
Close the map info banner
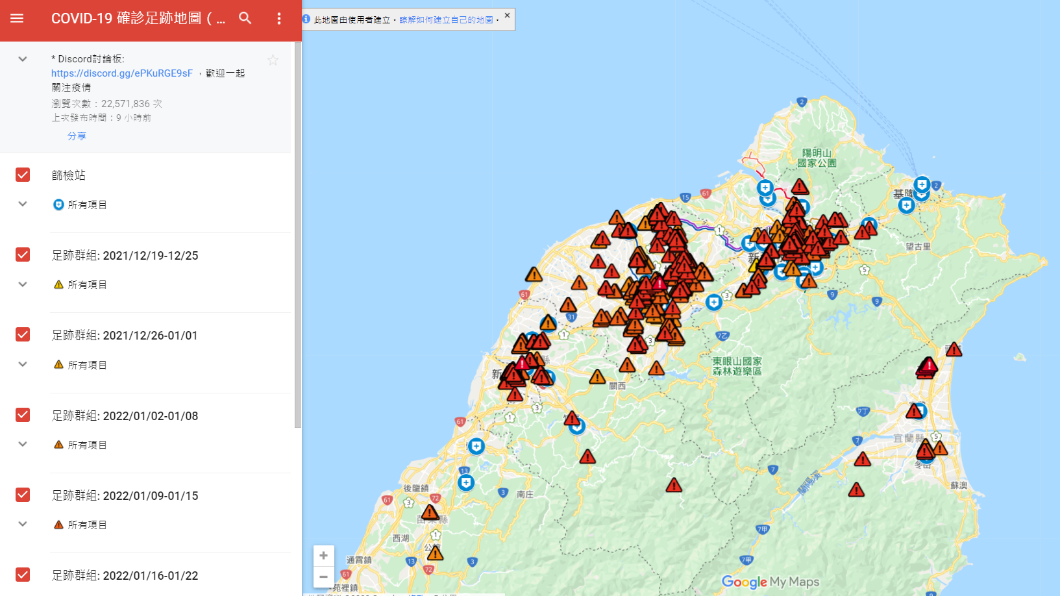(507, 16)
